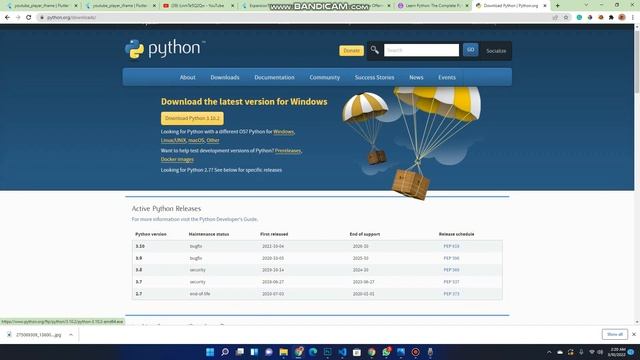640x360 pixels.
Task: Follow the Other platforms link
Action: click(213, 140)
